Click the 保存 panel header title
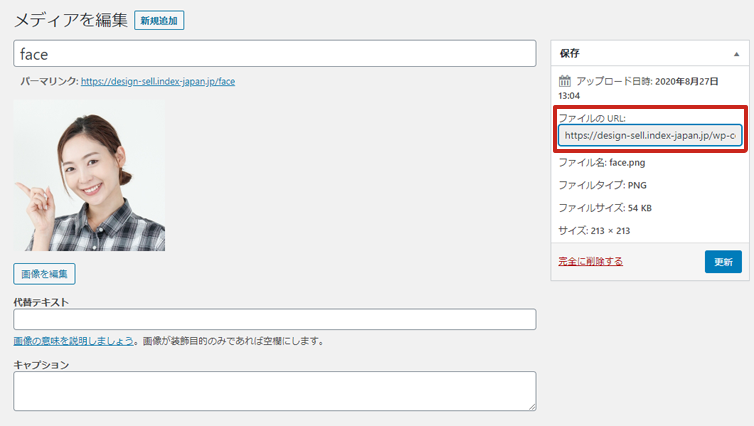Screen dimensions: 754x426 point(569,53)
